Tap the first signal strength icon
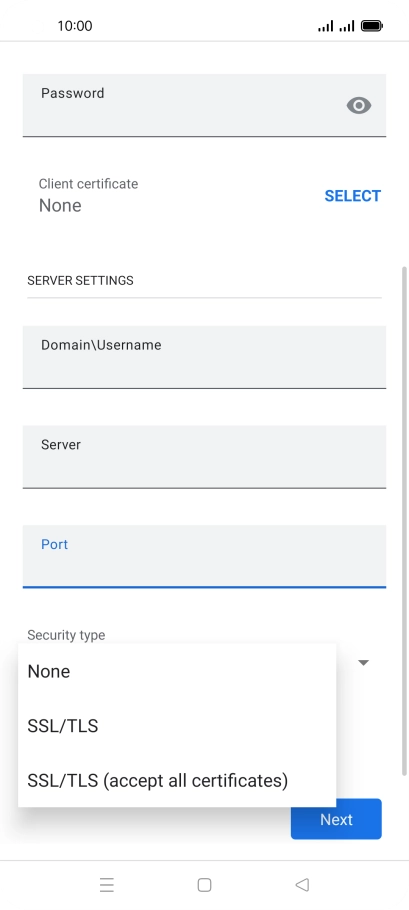 coord(325,26)
